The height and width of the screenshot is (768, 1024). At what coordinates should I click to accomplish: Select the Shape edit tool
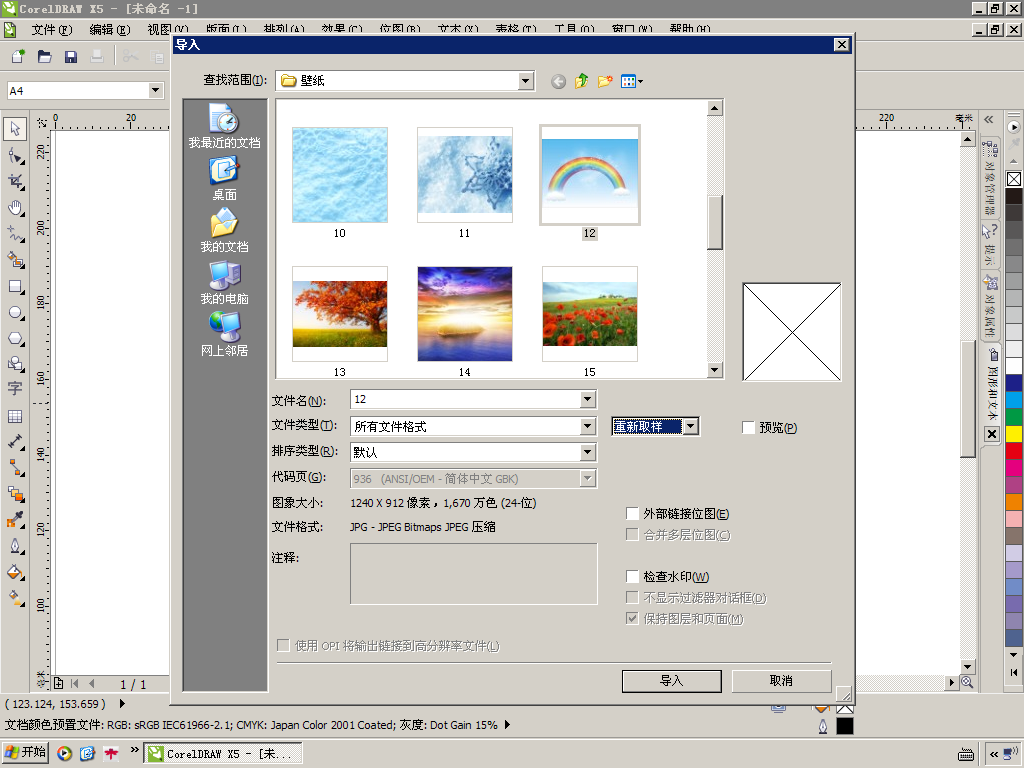15,155
